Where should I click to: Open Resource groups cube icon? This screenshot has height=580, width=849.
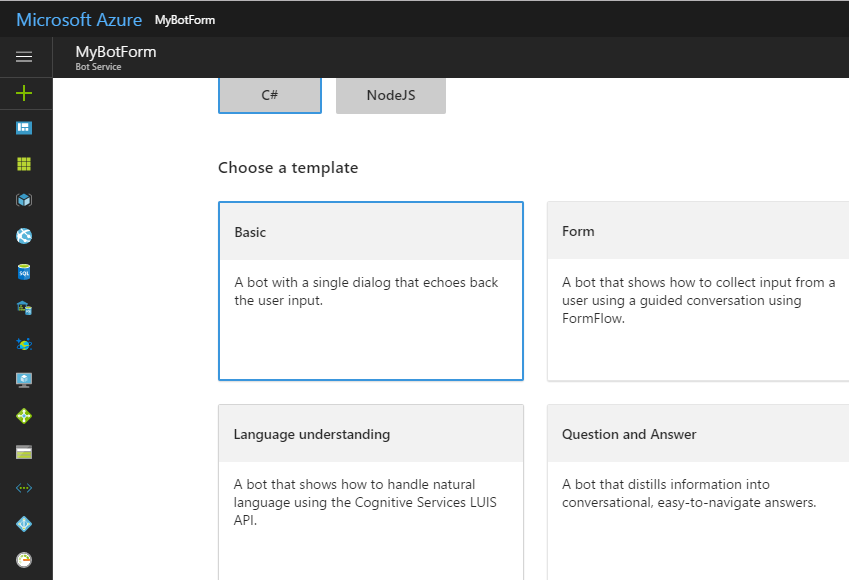pyautogui.click(x=24, y=200)
